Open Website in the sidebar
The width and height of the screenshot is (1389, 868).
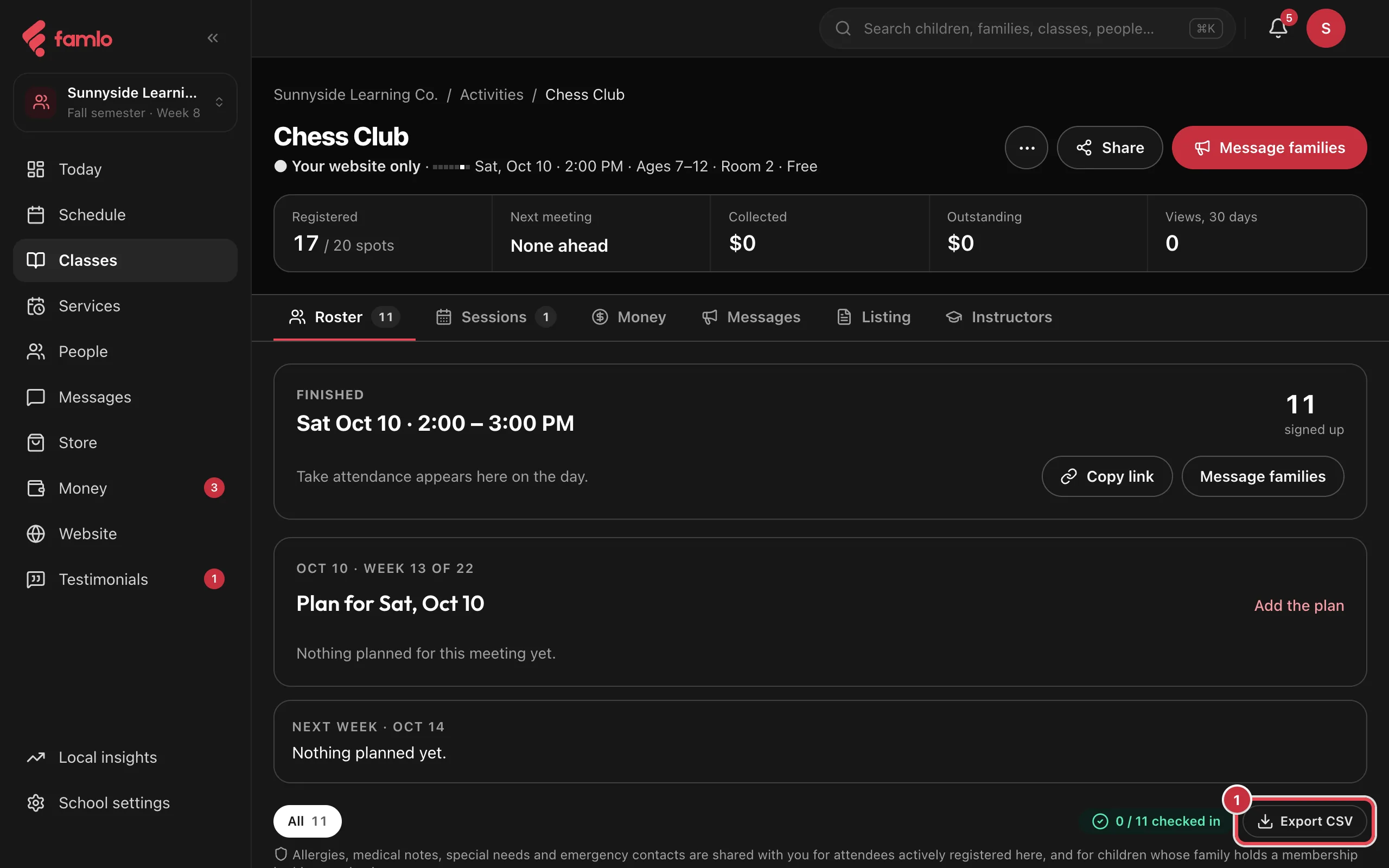(x=125, y=533)
